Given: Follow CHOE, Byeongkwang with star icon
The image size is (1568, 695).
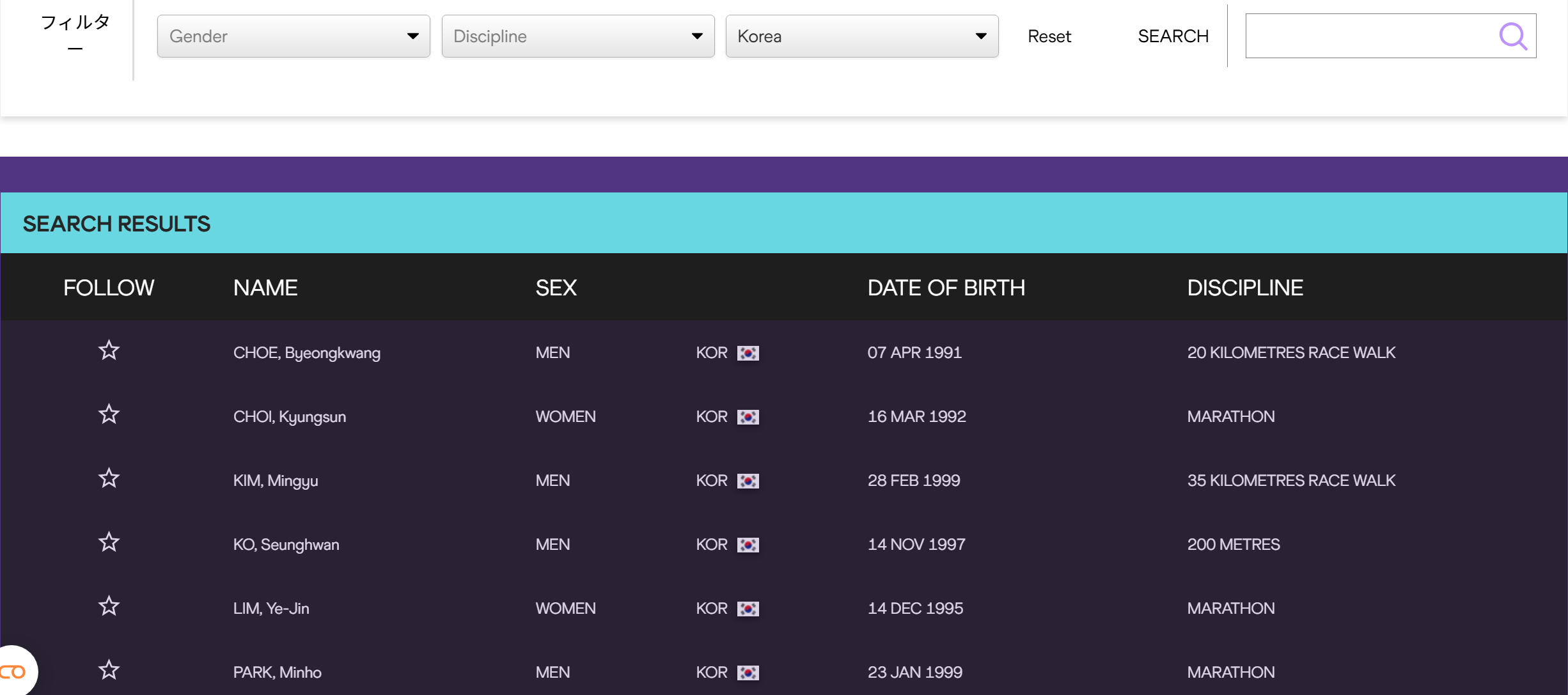Looking at the screenshot, I should click(109, 350).
